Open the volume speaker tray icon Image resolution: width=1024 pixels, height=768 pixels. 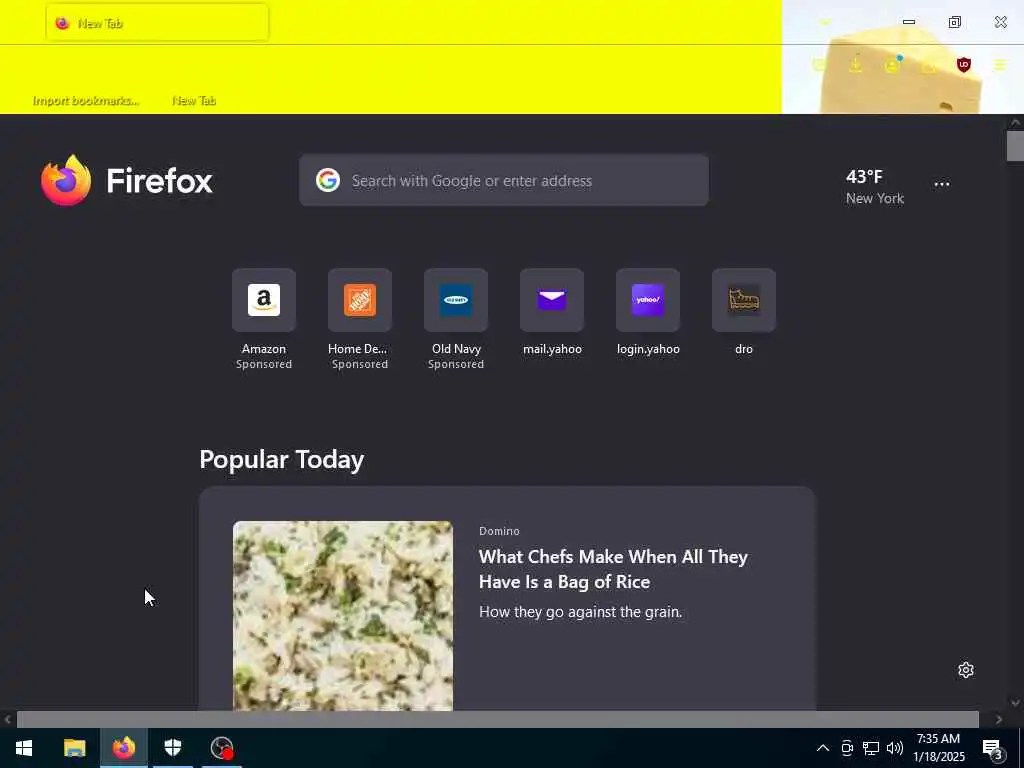(x=895, y=748)
